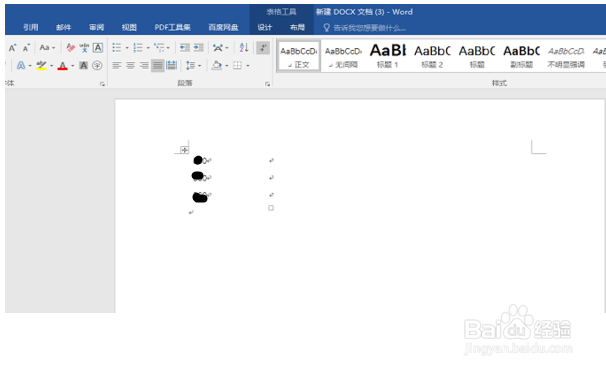Click the Asian Layout icon
Screen dimensions: 606x369
point(218,48)
